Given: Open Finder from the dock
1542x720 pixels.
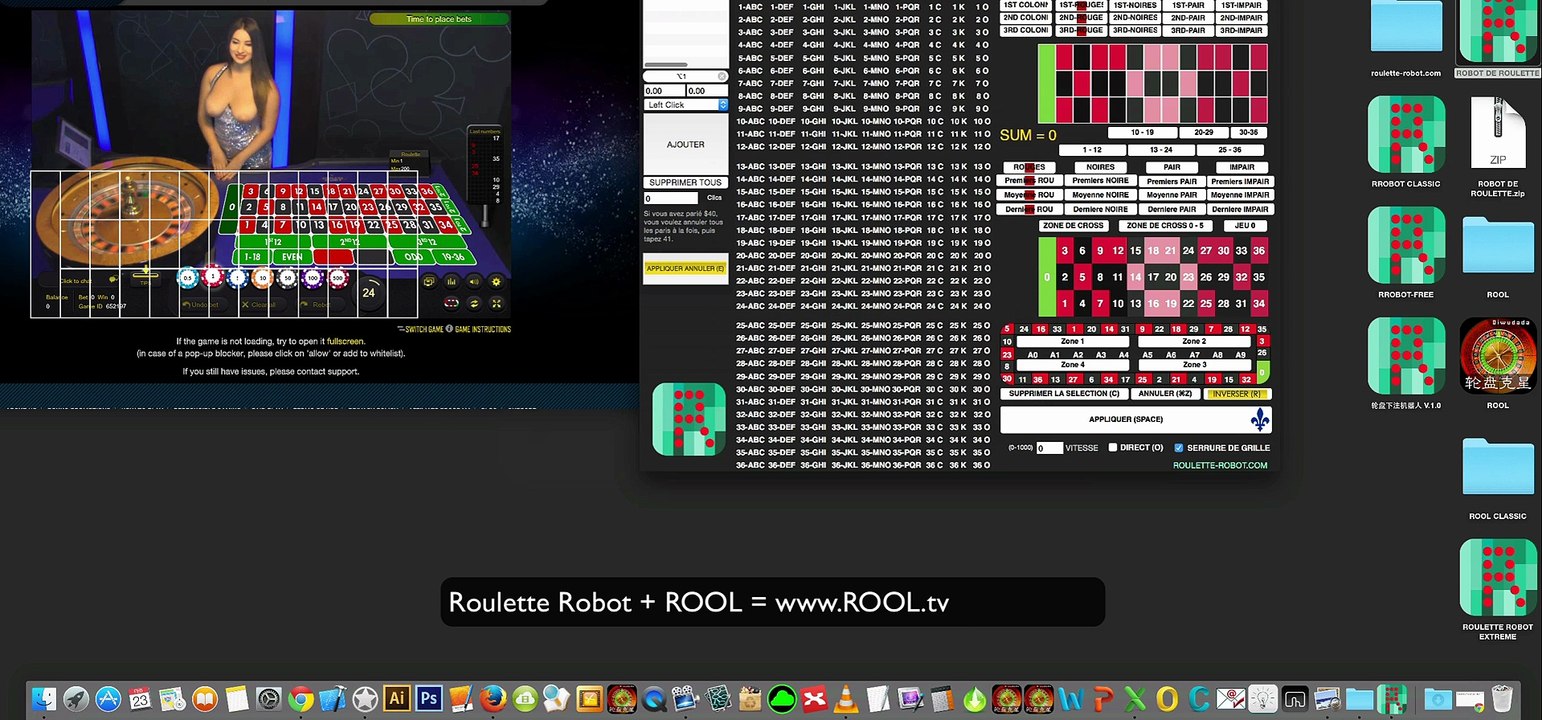Looking at the screenshot, I should 45,698.
